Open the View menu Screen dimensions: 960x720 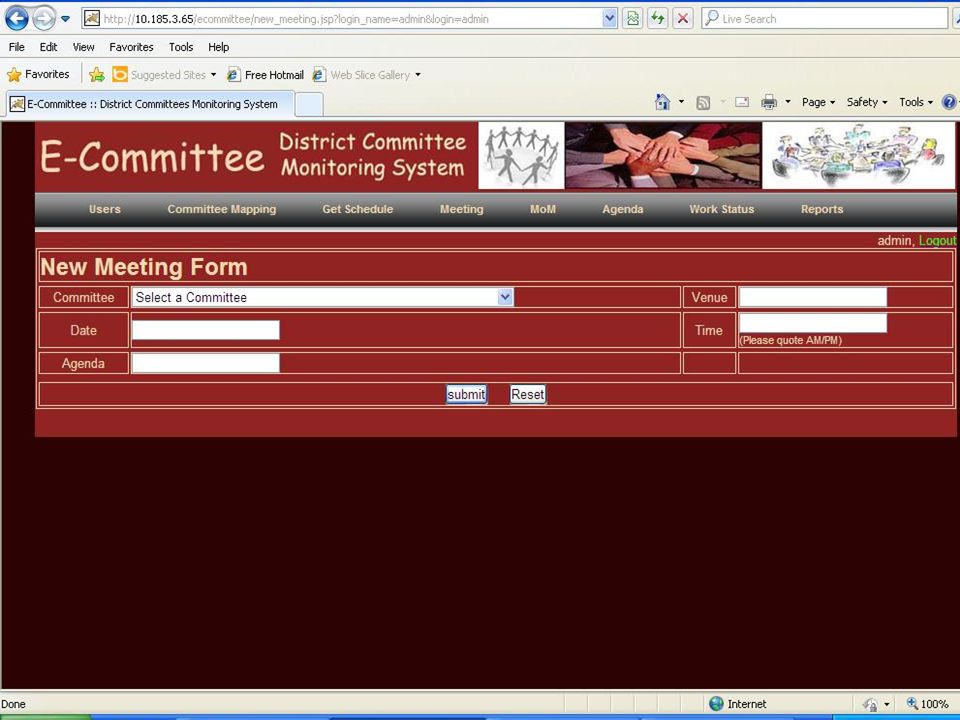pyautogui.click(x=83, y=47)
